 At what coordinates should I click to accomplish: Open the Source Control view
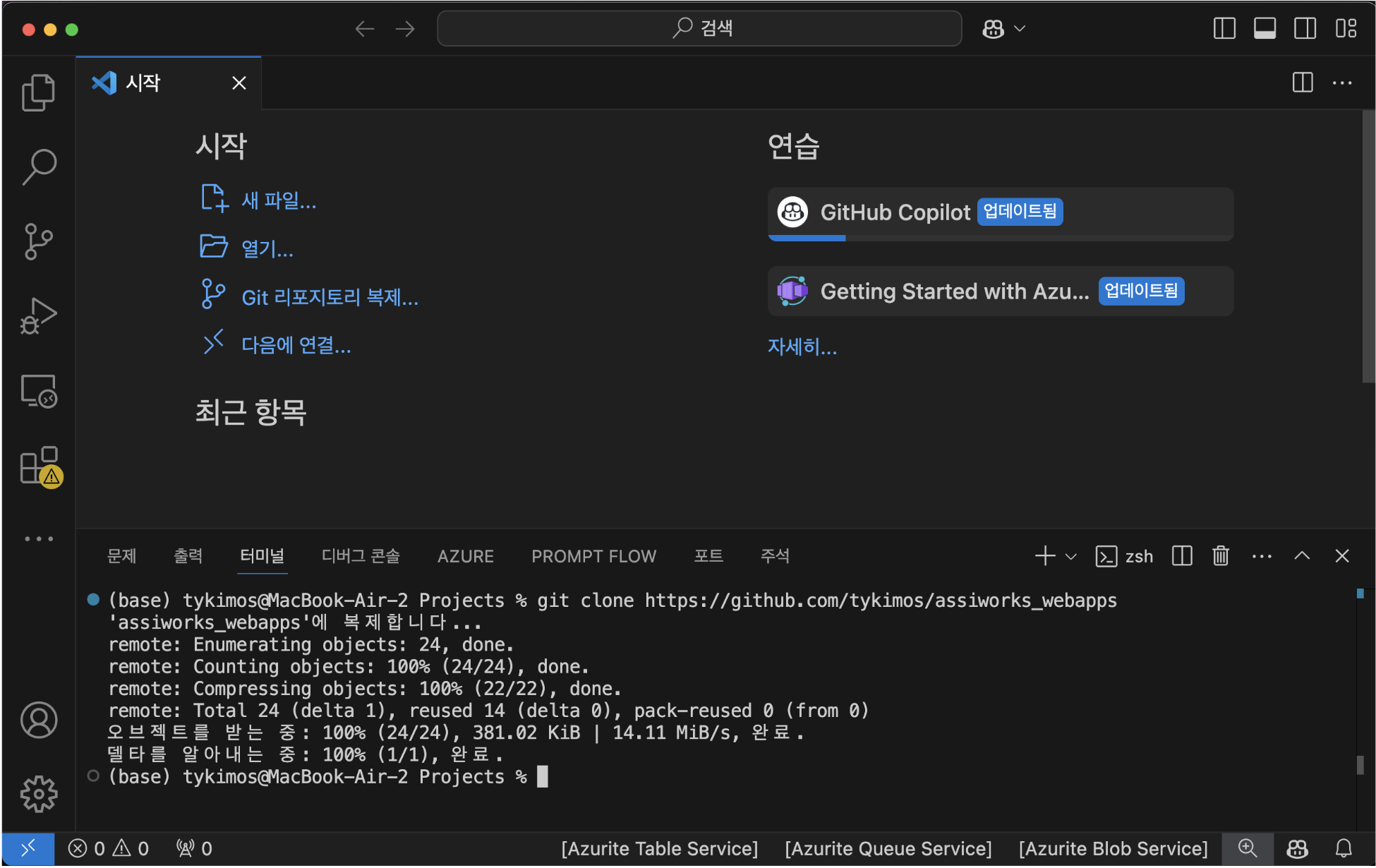tap(38, 241)
